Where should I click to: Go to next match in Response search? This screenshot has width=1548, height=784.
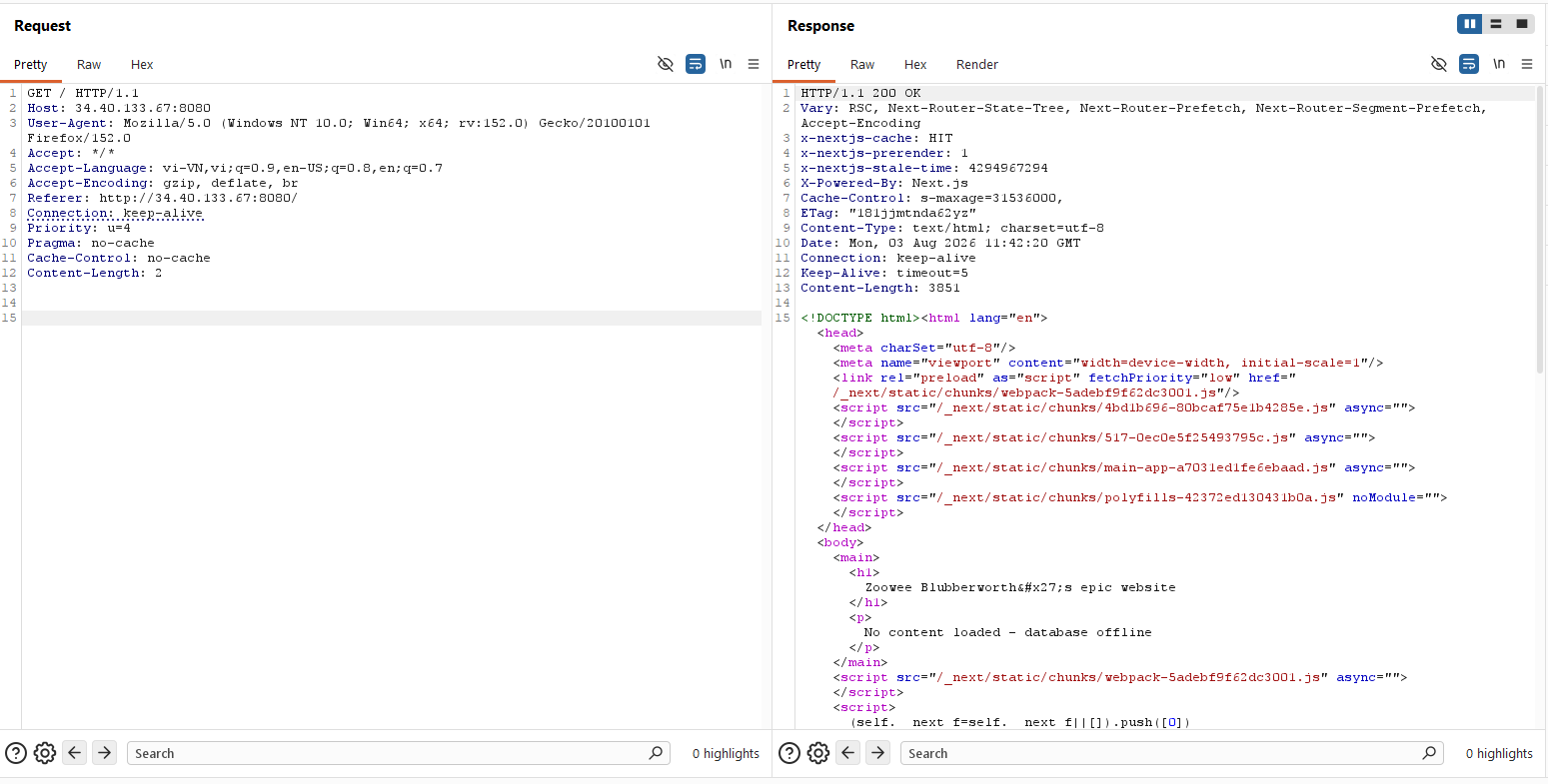878,753
